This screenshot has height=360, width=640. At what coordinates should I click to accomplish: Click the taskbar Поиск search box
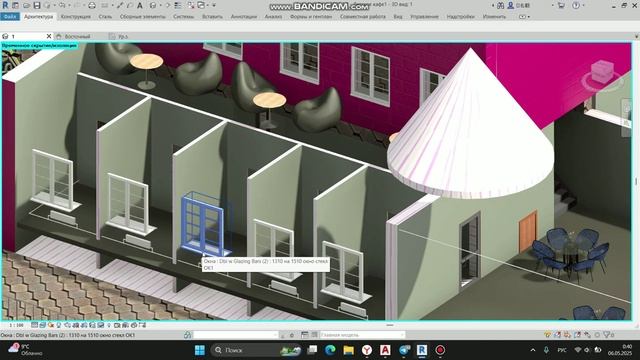(x=256, y=350)
